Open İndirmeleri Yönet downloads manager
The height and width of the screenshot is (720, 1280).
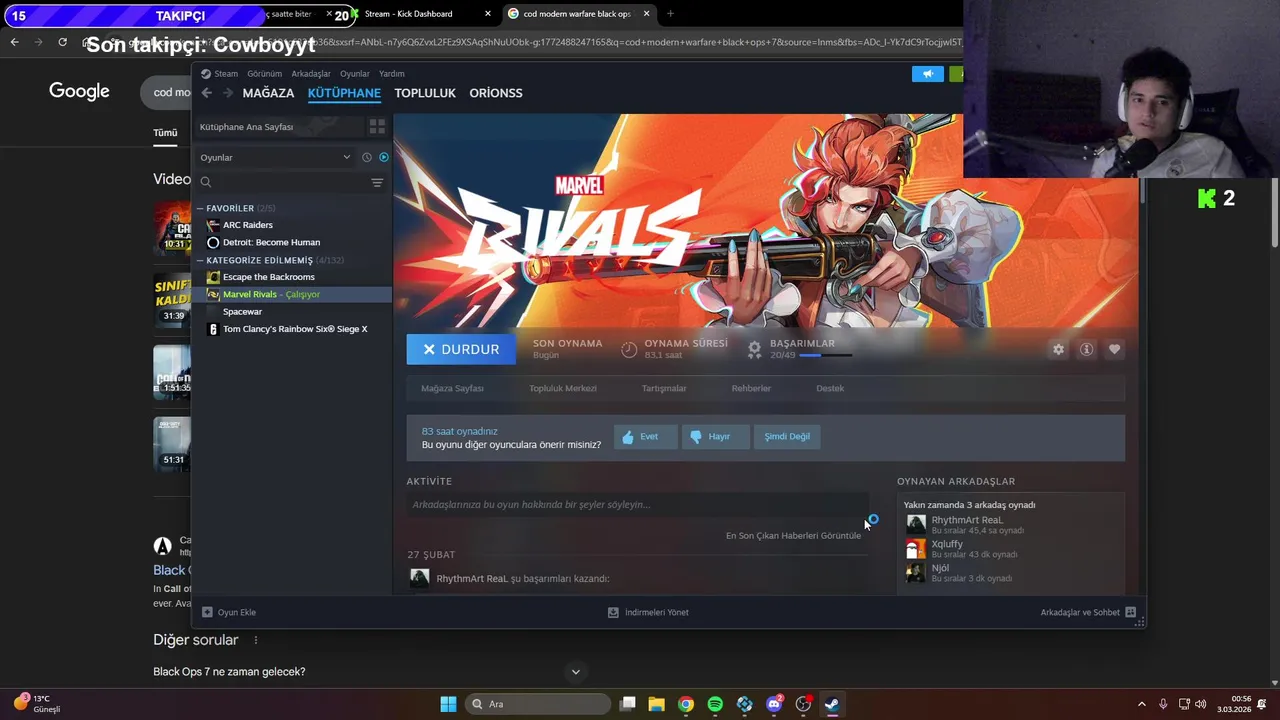(x=648, y=612)
